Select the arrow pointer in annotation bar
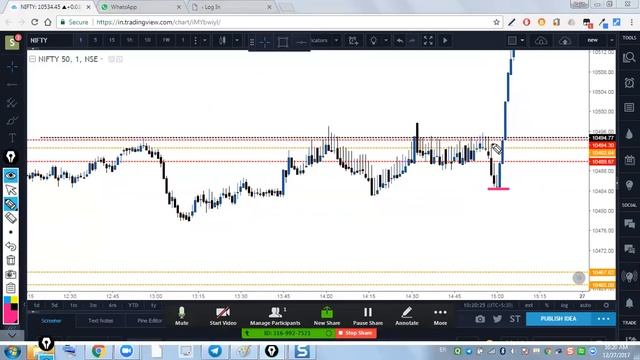Viewport: 640px width, 360px height. [x=11, y=190]
